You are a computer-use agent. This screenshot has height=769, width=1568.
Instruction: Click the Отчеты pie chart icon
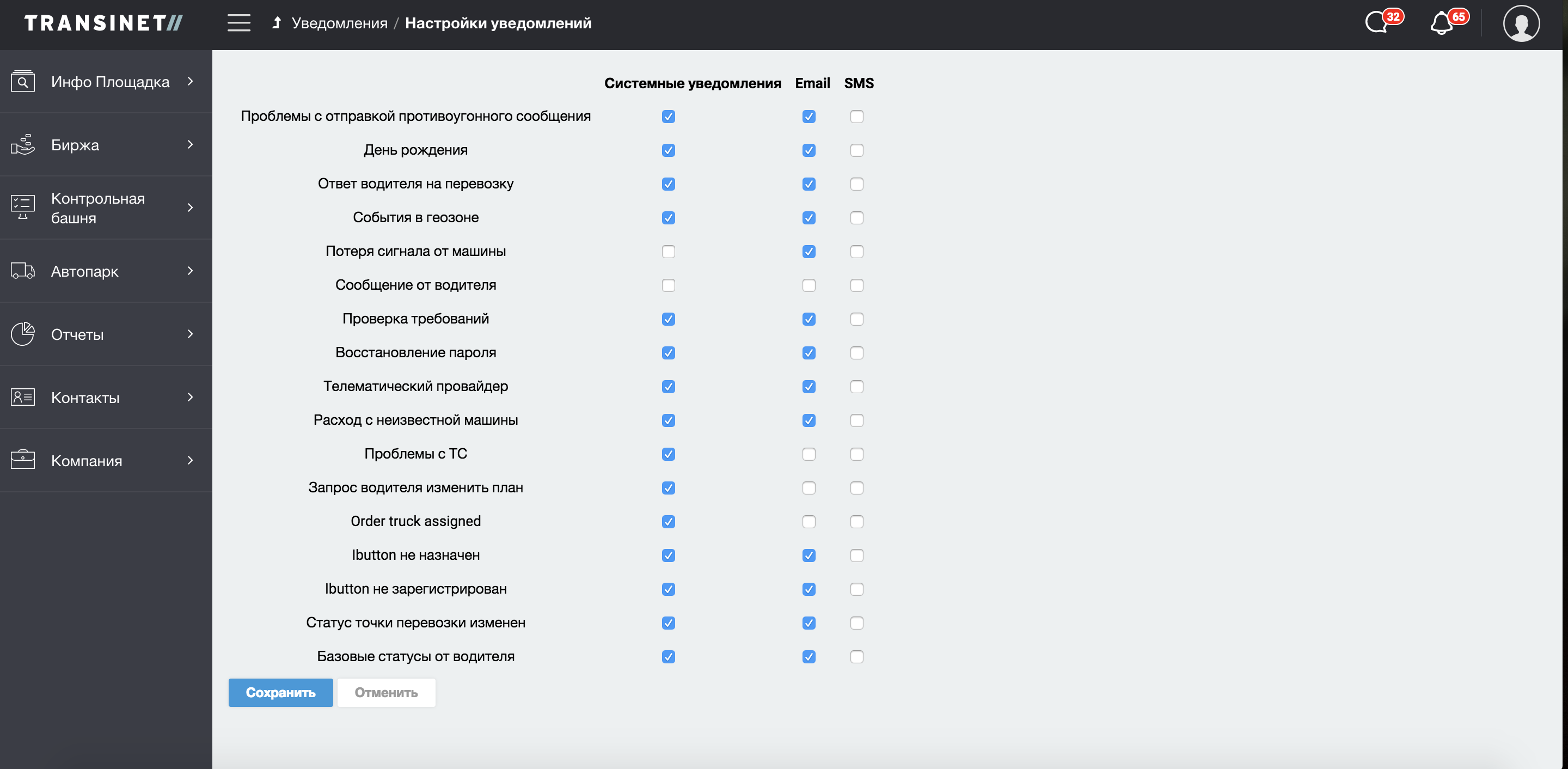tap(23, 334)
